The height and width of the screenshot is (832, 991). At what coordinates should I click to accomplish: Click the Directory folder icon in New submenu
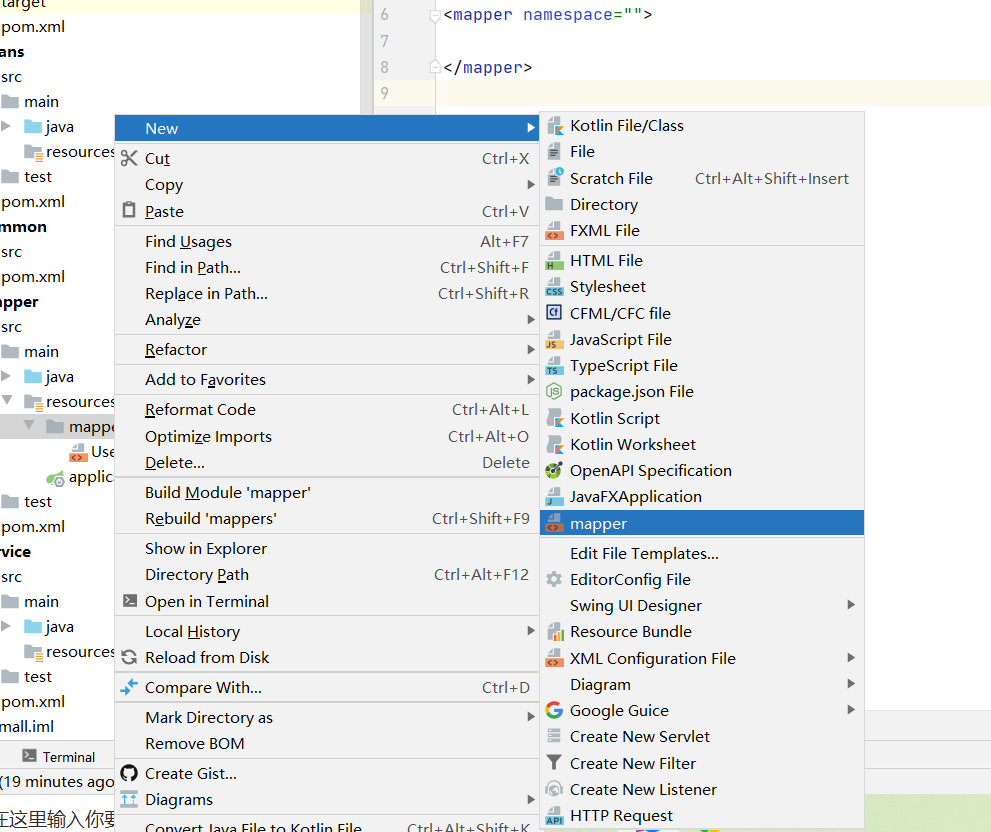(554, 204)
